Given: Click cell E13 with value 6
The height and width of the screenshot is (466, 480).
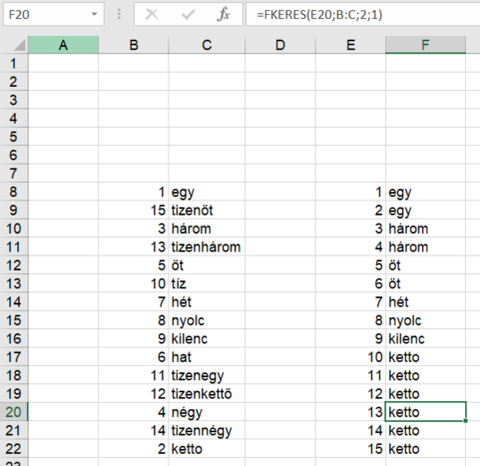Looking at the screenshot, I should coord(350,284).
